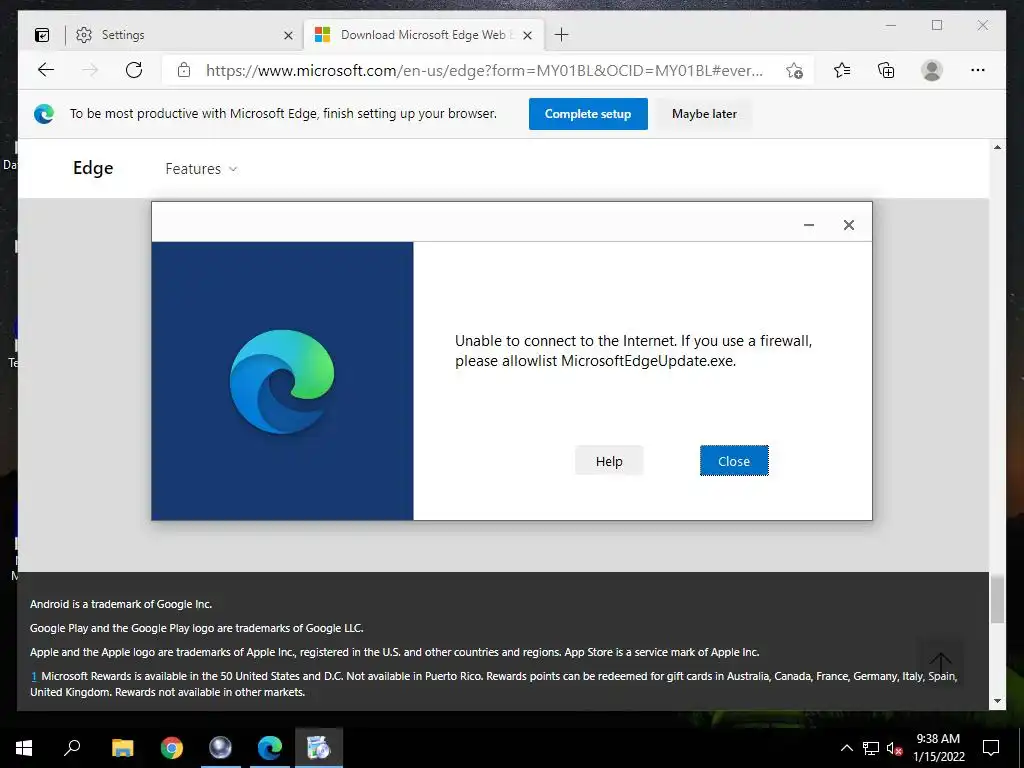Click the Apple logo trademarks line
Screen dimensions: 1024x768
click(394, 652)
